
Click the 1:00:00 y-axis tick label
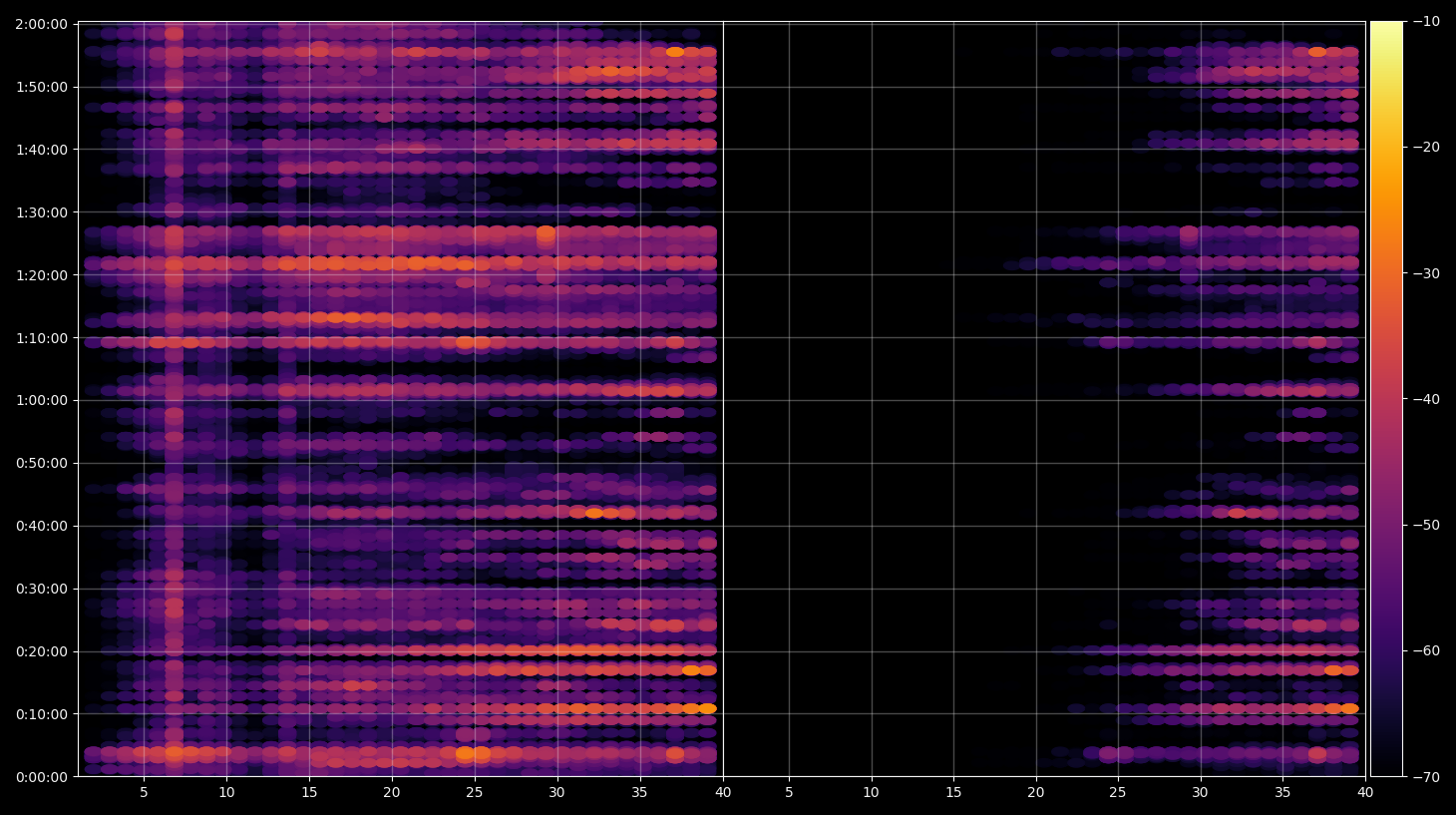coord(41,400)
